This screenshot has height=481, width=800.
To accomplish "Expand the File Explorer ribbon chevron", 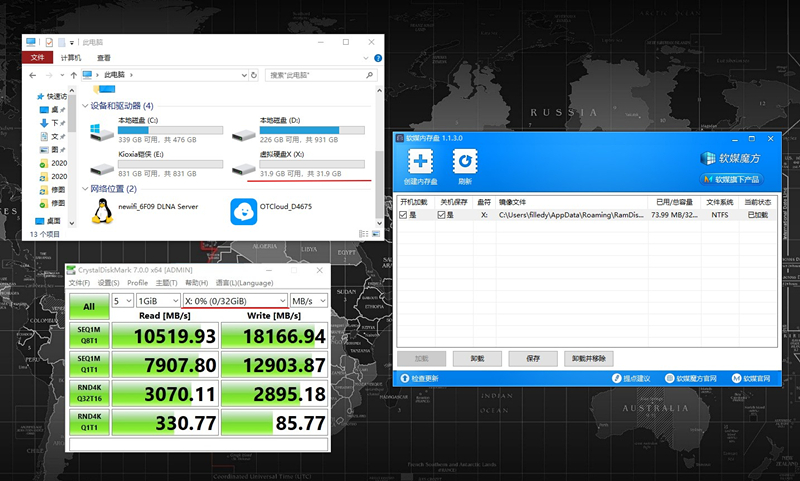I will (366, 58).
